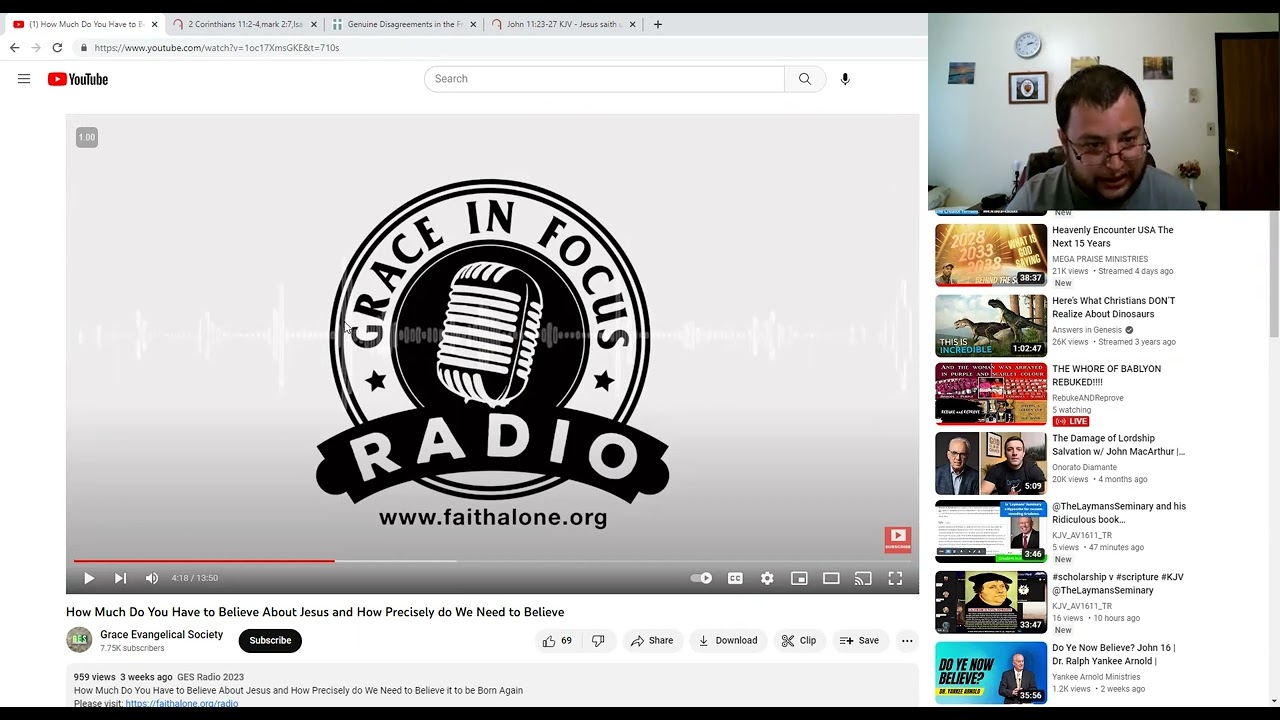
Task: Click the channel subscribe watermark in player
Action: [x=898, y=540]
